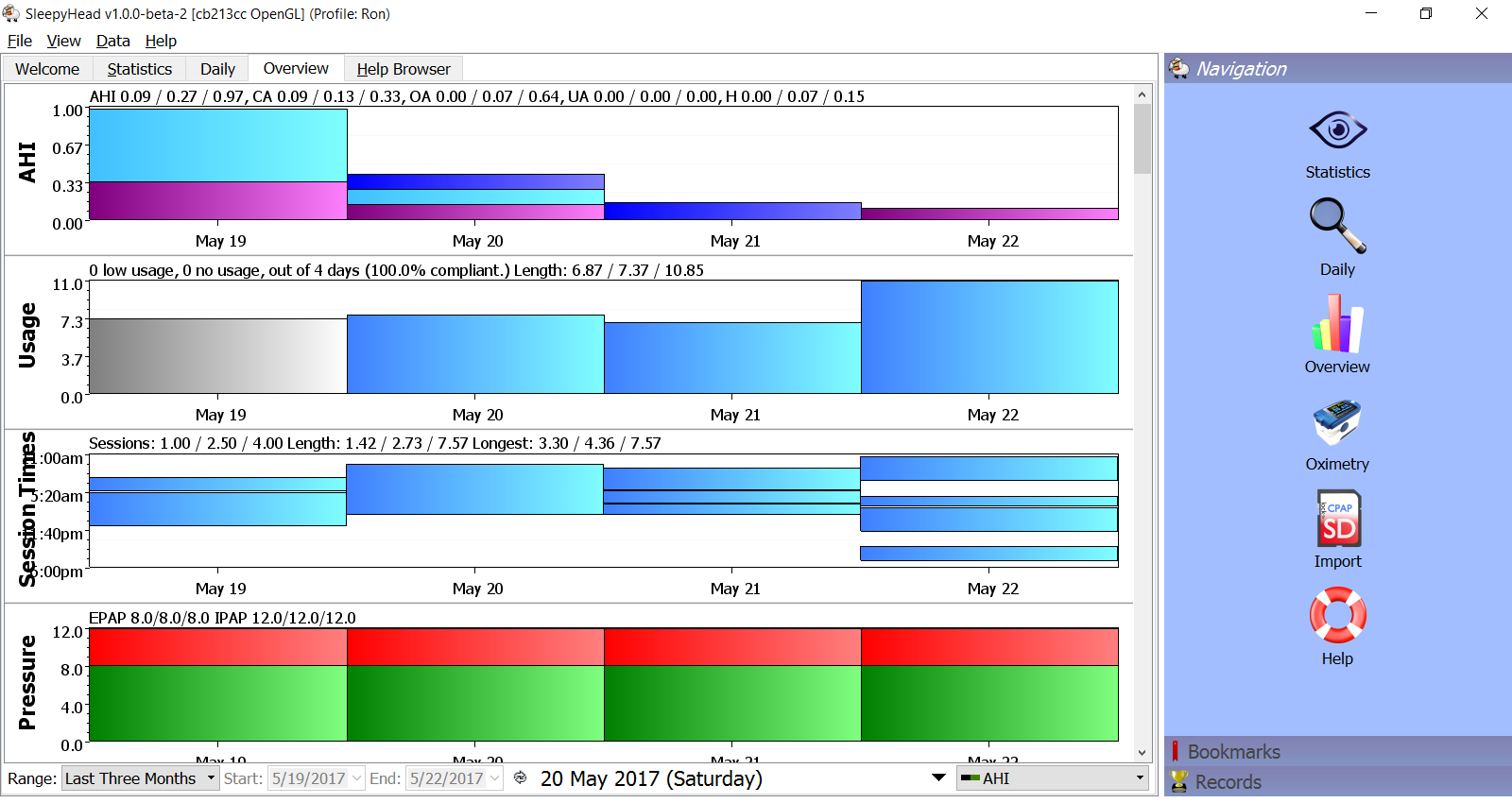This screenshot has width=1512, height=803.
Task: Click the Navigation panel header sheep icon
Action: coord(1178,68)
